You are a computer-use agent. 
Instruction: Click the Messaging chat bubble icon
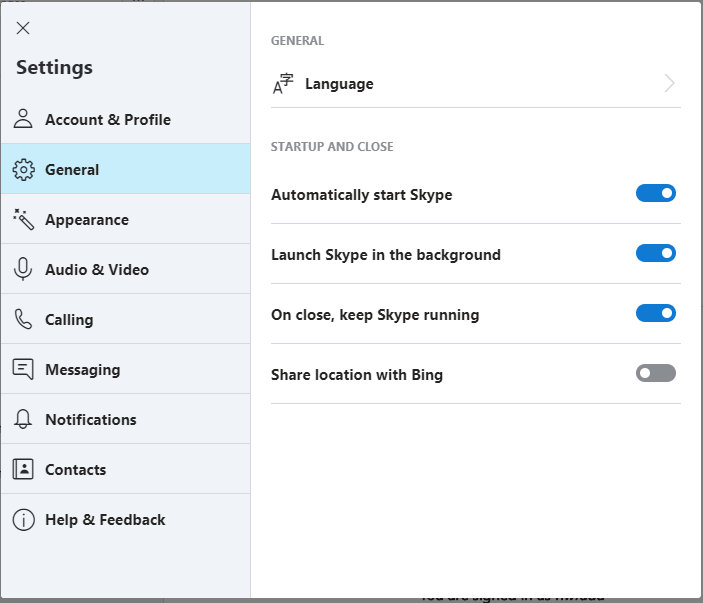click(x=23, y=369)
